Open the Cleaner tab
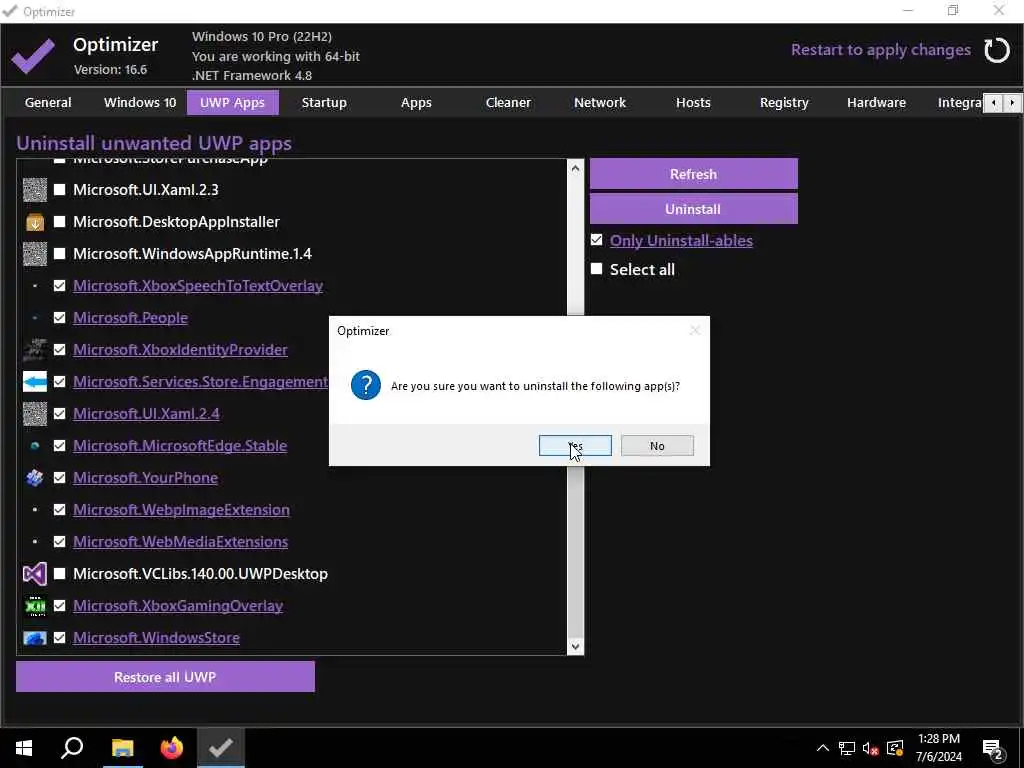This screenshot has width=1024, height=768. (x=508, y=103)
